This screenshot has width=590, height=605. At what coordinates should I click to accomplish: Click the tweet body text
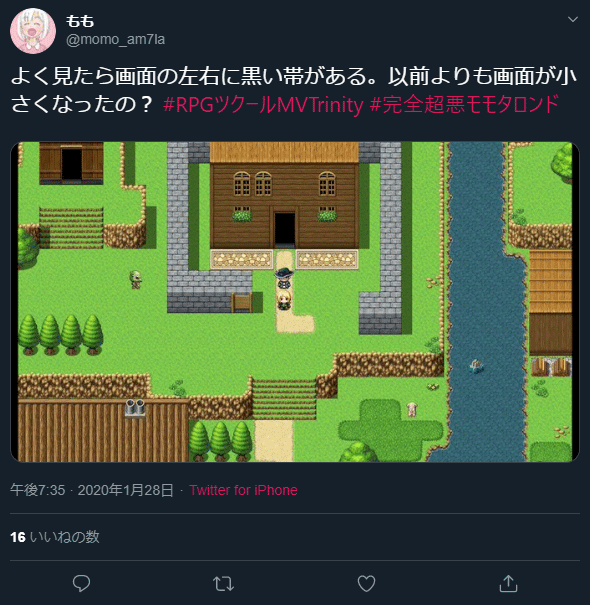click(x=293, y=90)
